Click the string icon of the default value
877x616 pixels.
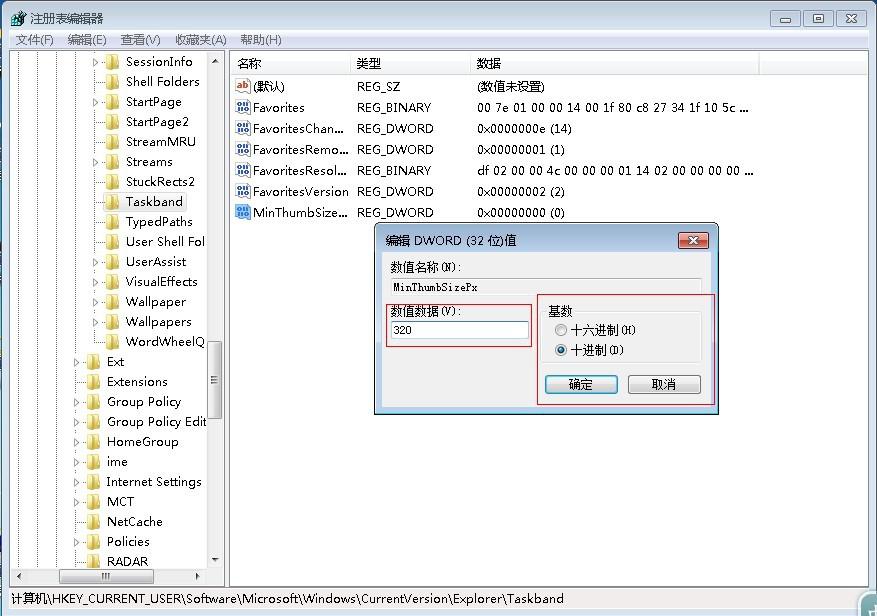tap(243, 87)
